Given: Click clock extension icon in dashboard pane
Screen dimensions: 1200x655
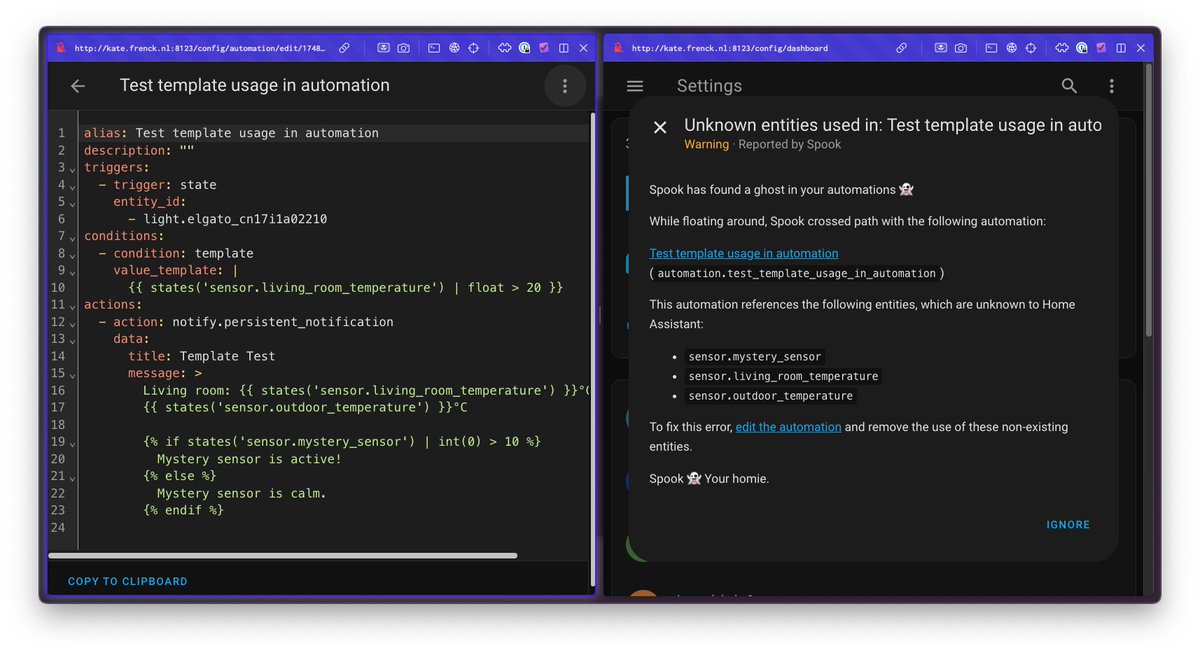Looking at the screenshot, I should 1082,47.
